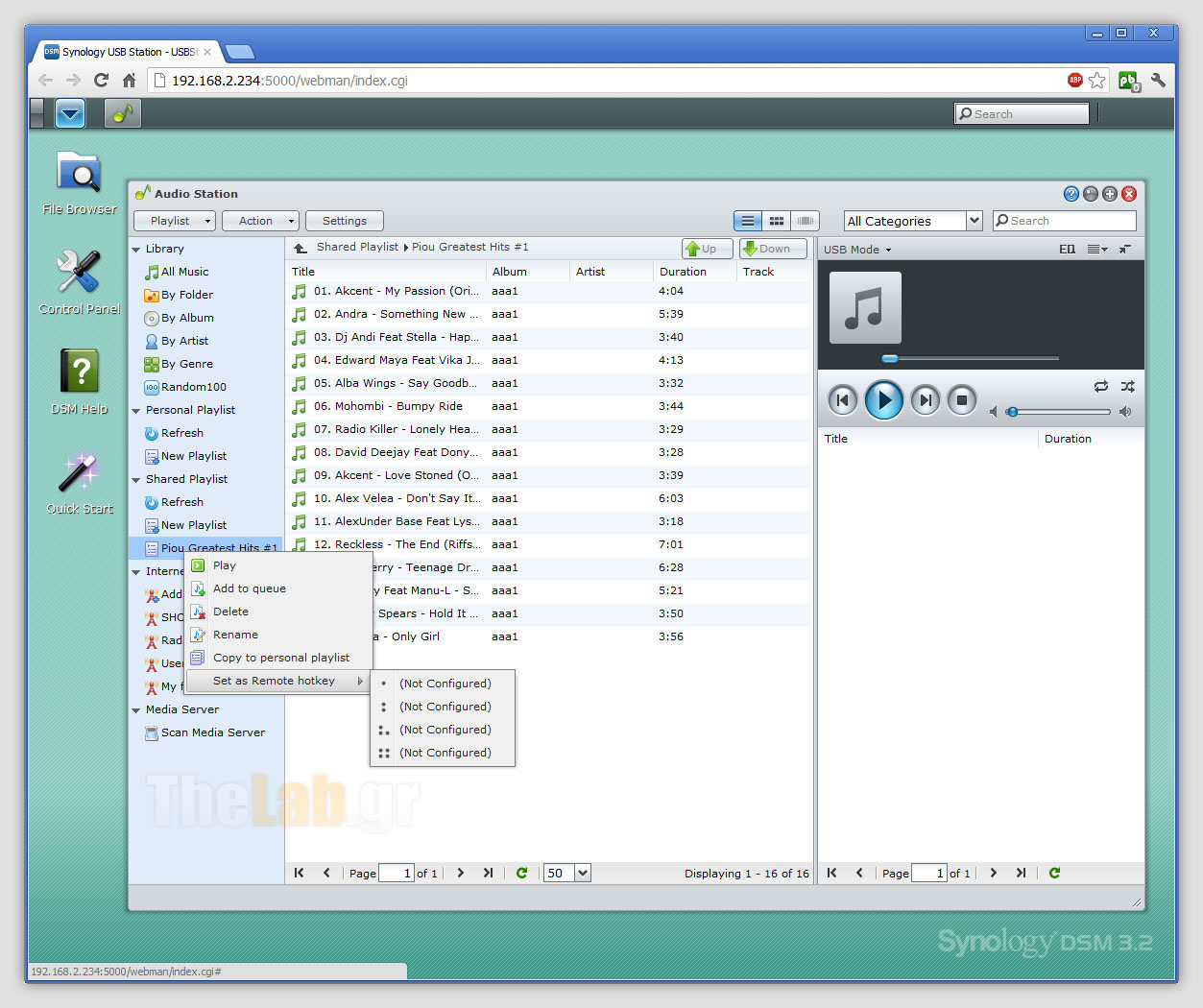
Task: Click the DSM taskbar search field
Action: (x=1023, y=114)
